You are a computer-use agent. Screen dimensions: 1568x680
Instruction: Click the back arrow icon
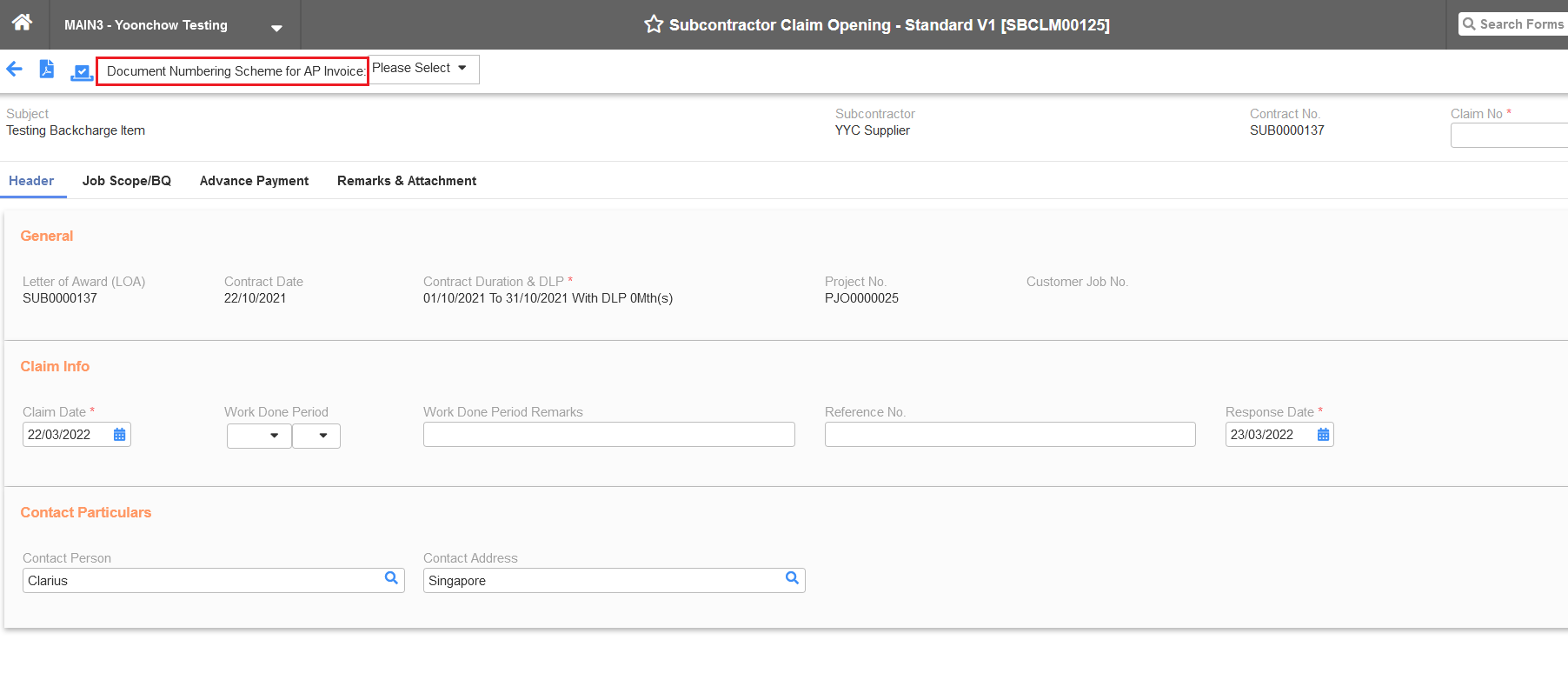click(15, 70)
